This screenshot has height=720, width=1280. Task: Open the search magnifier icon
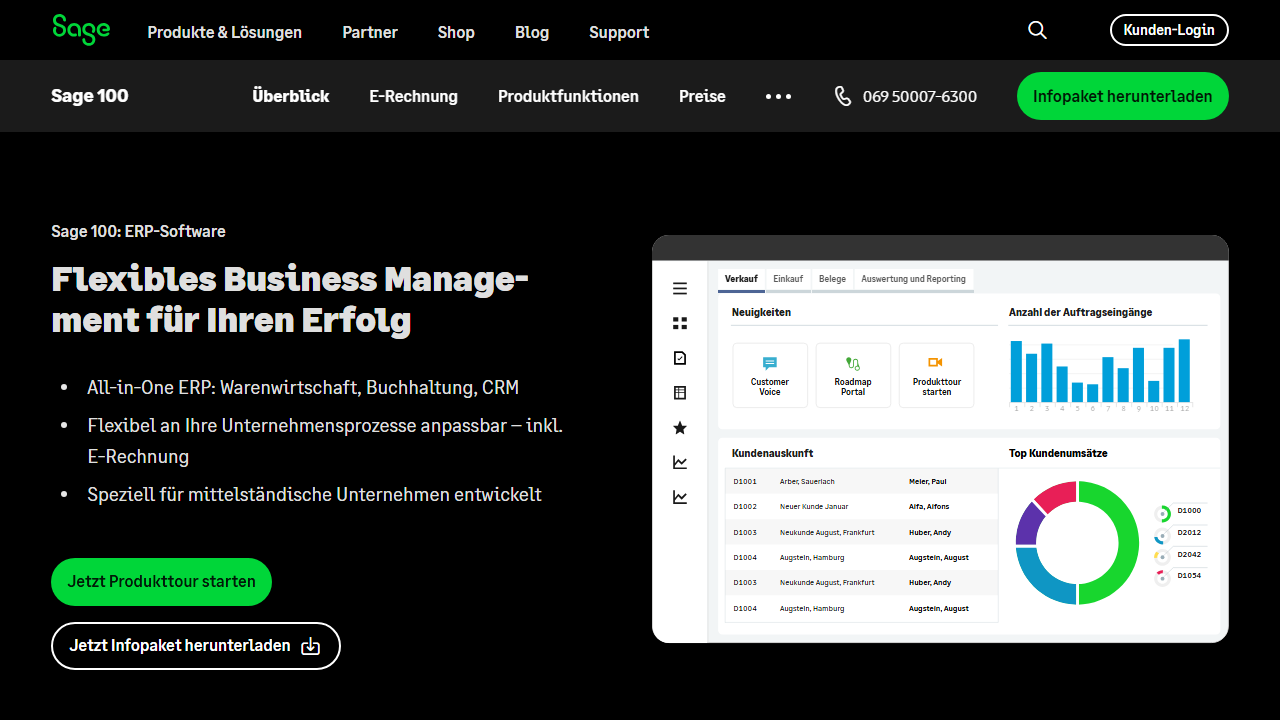pos(1037,30)
